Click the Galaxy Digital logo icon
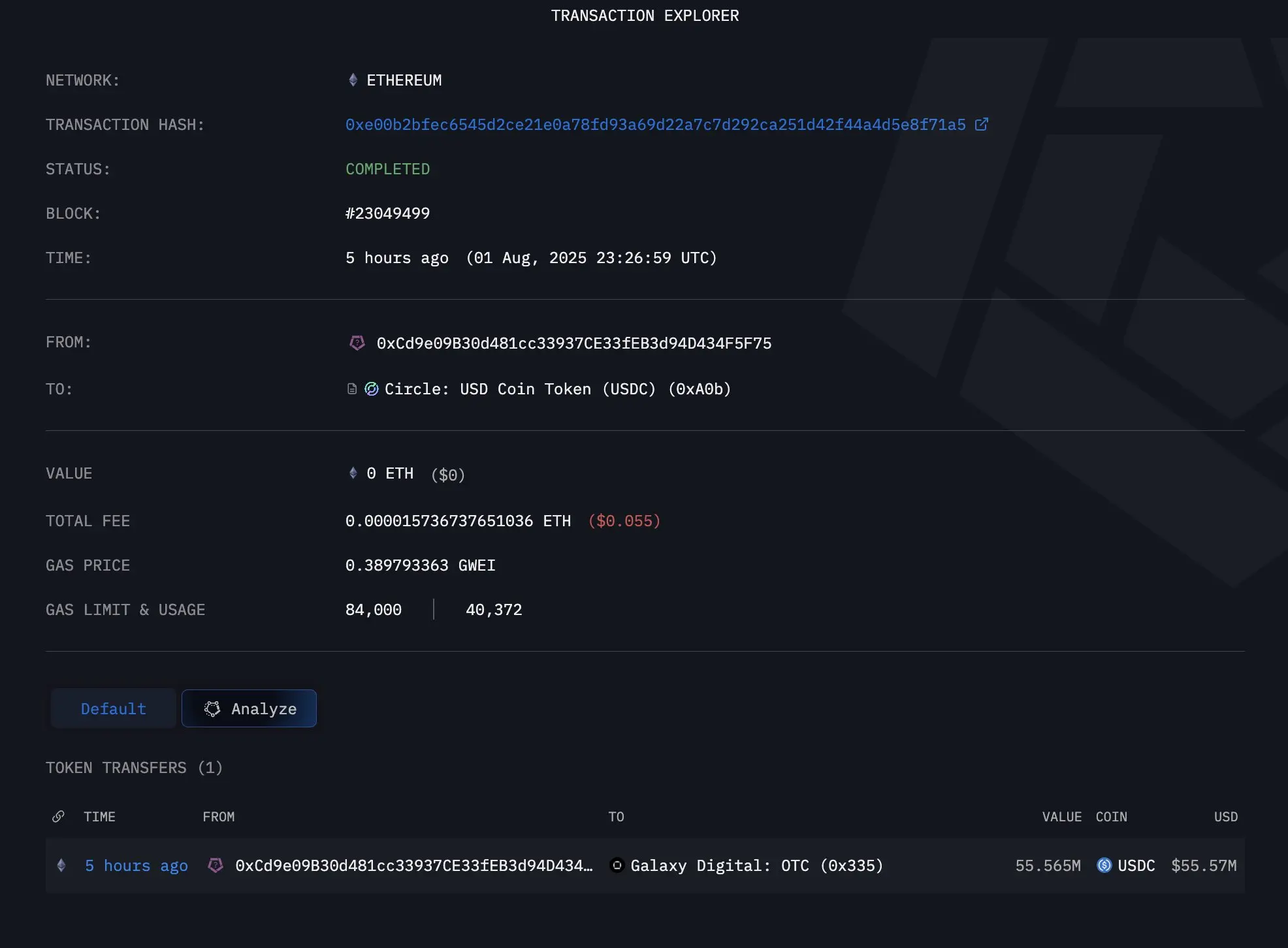Screen dimensions: 1288x948 pos(617,865)
